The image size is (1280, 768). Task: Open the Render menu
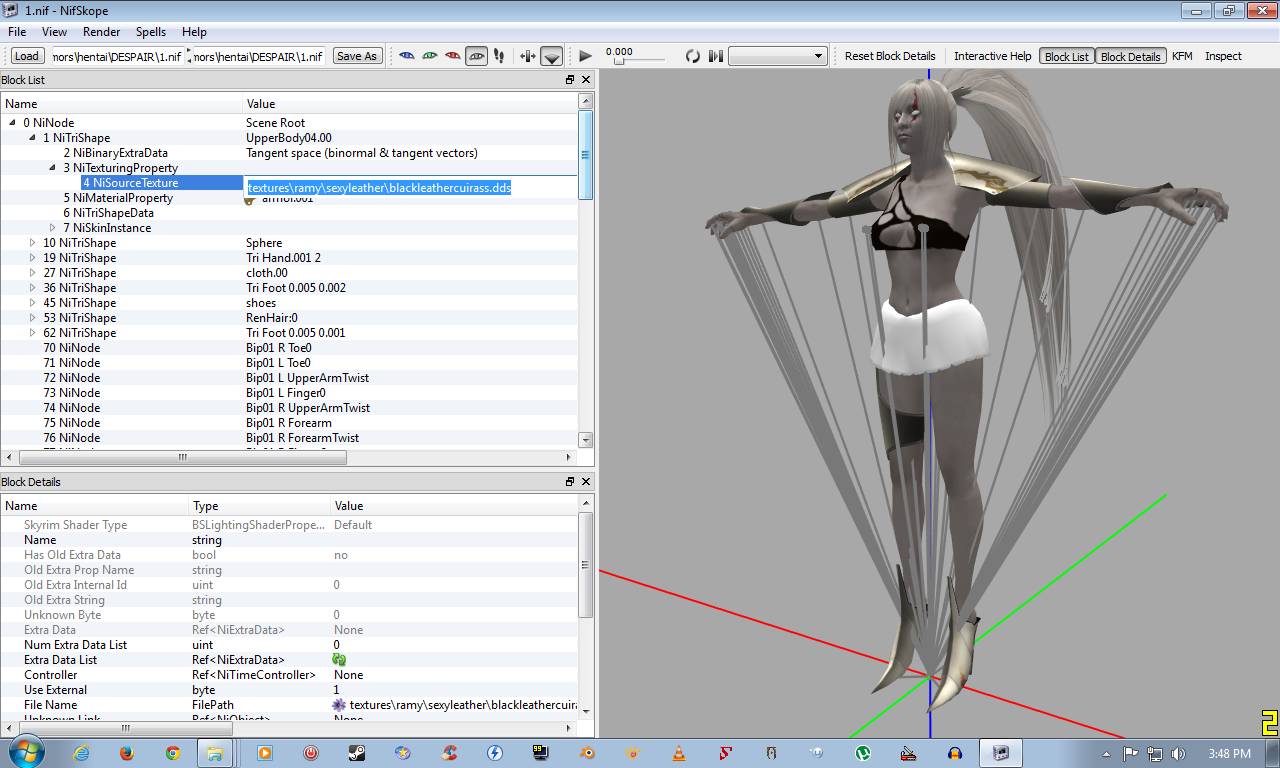point(102,32)
